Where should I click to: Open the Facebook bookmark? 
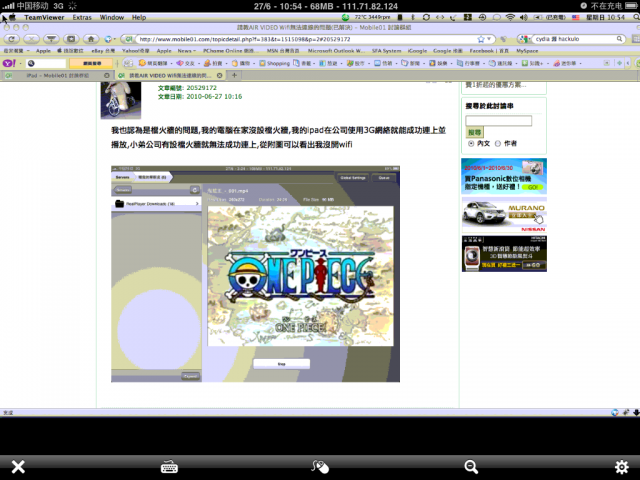point(489,51)
